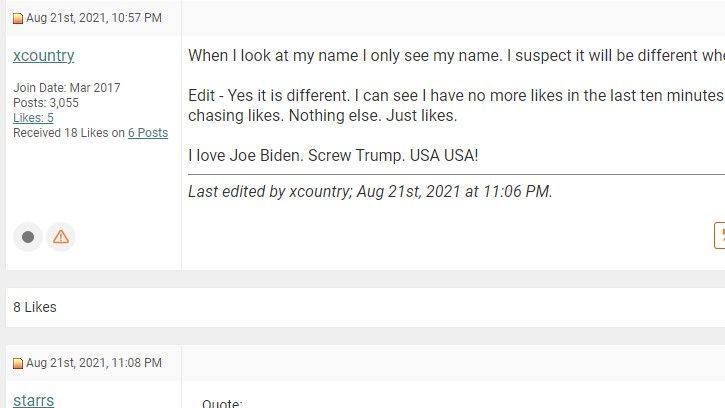Click post icon beside 10:57 PM timestamp
The width and height of the screenshot is (725, 408).
18,18
